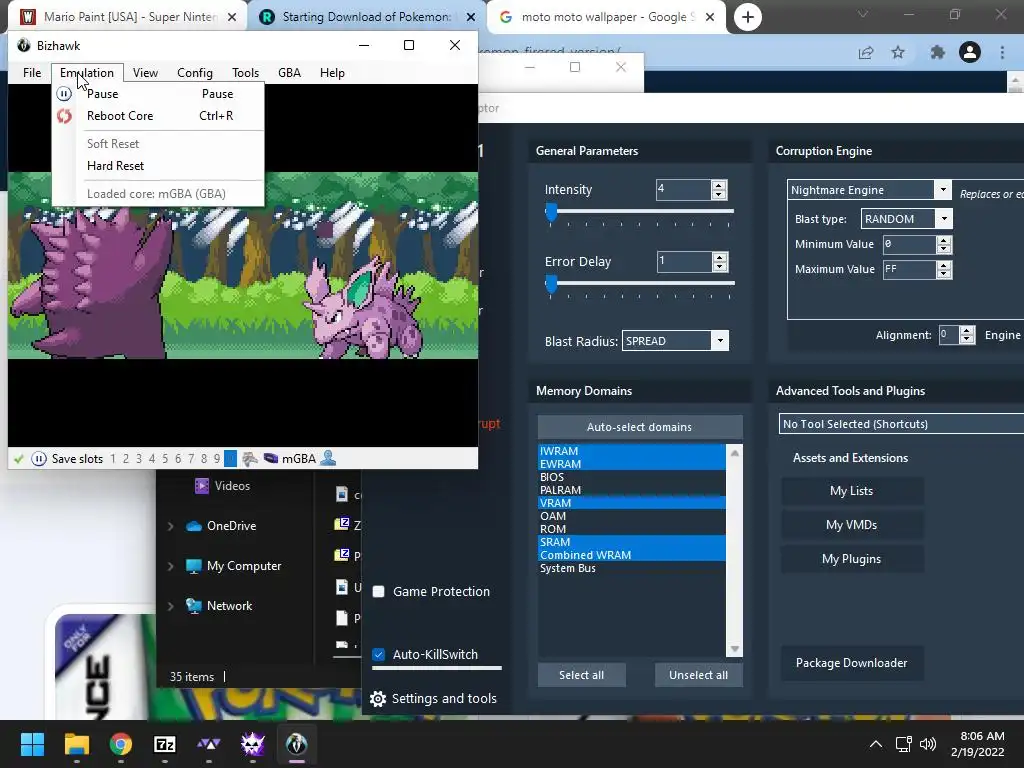
Task: Open 7-Zip from the taskbar
Action: click(165, 744)
